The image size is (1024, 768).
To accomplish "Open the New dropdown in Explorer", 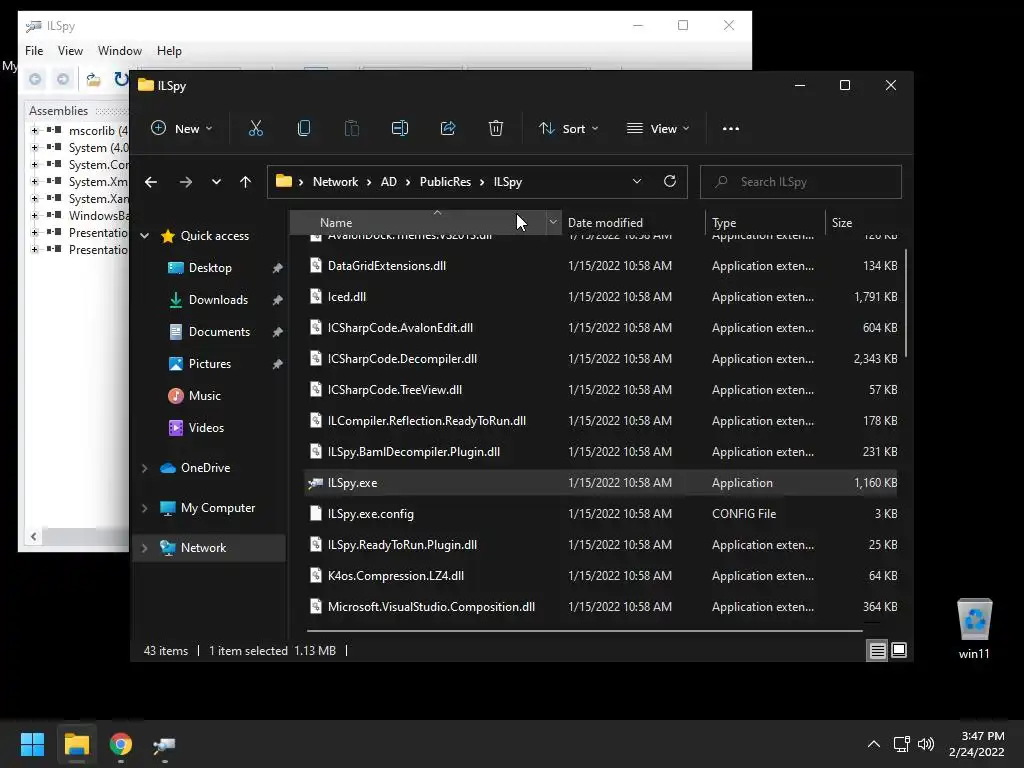I will click(182, 129).
